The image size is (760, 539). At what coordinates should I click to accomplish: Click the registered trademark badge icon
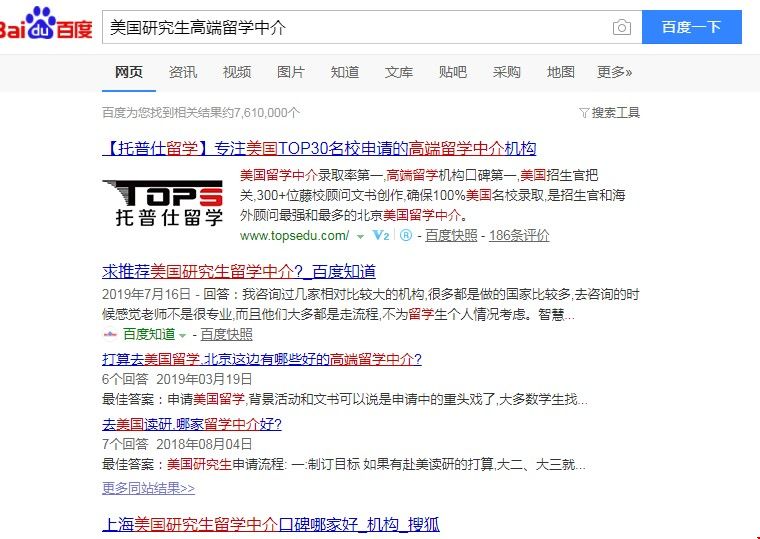pos(406,236)
